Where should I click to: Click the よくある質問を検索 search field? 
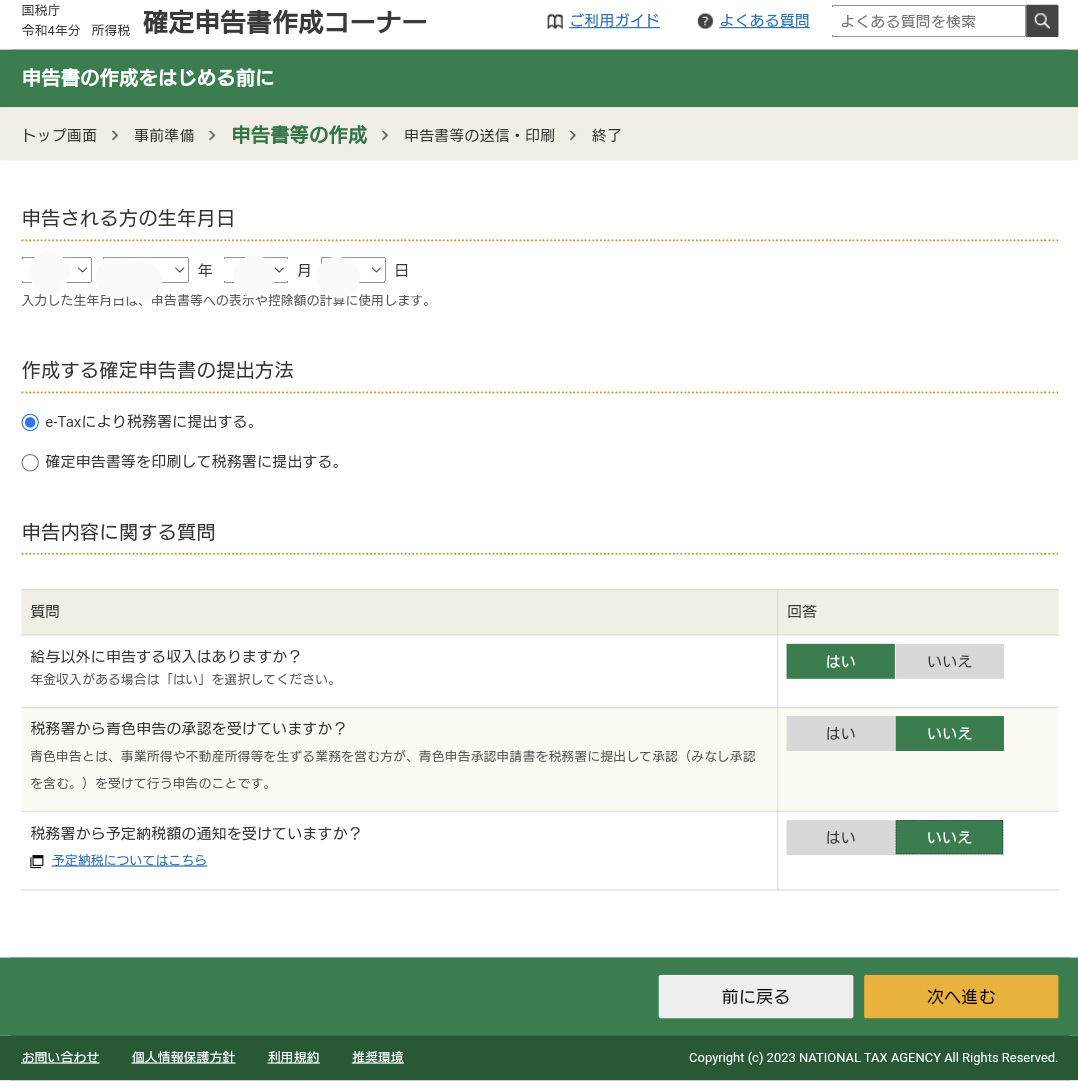(x=928, y=21)
